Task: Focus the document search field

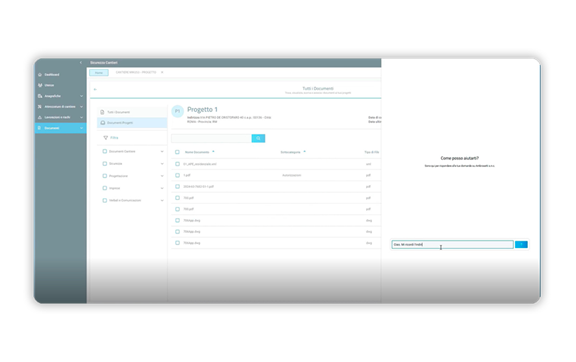Action: pos(211,138)
